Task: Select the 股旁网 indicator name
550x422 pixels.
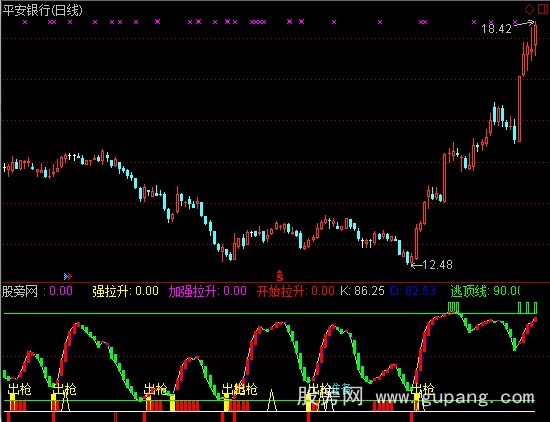Action: (x=20, y=291)
